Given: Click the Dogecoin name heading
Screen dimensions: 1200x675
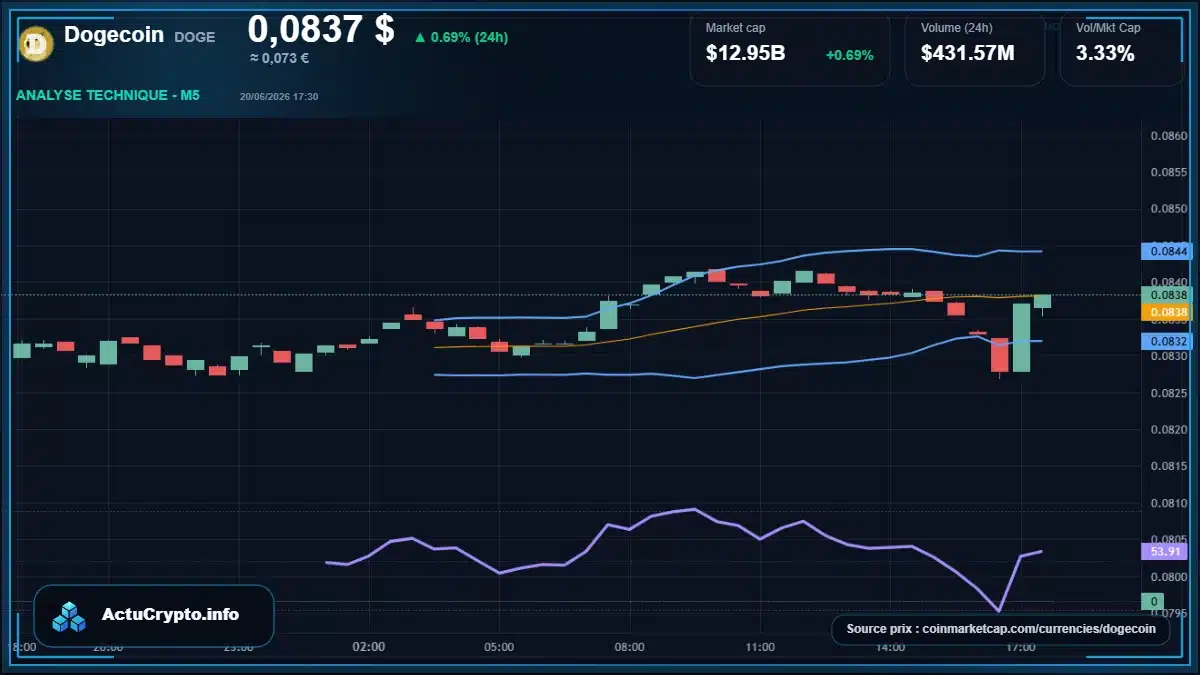Looking at the screenshot, I should click(114, 35).
